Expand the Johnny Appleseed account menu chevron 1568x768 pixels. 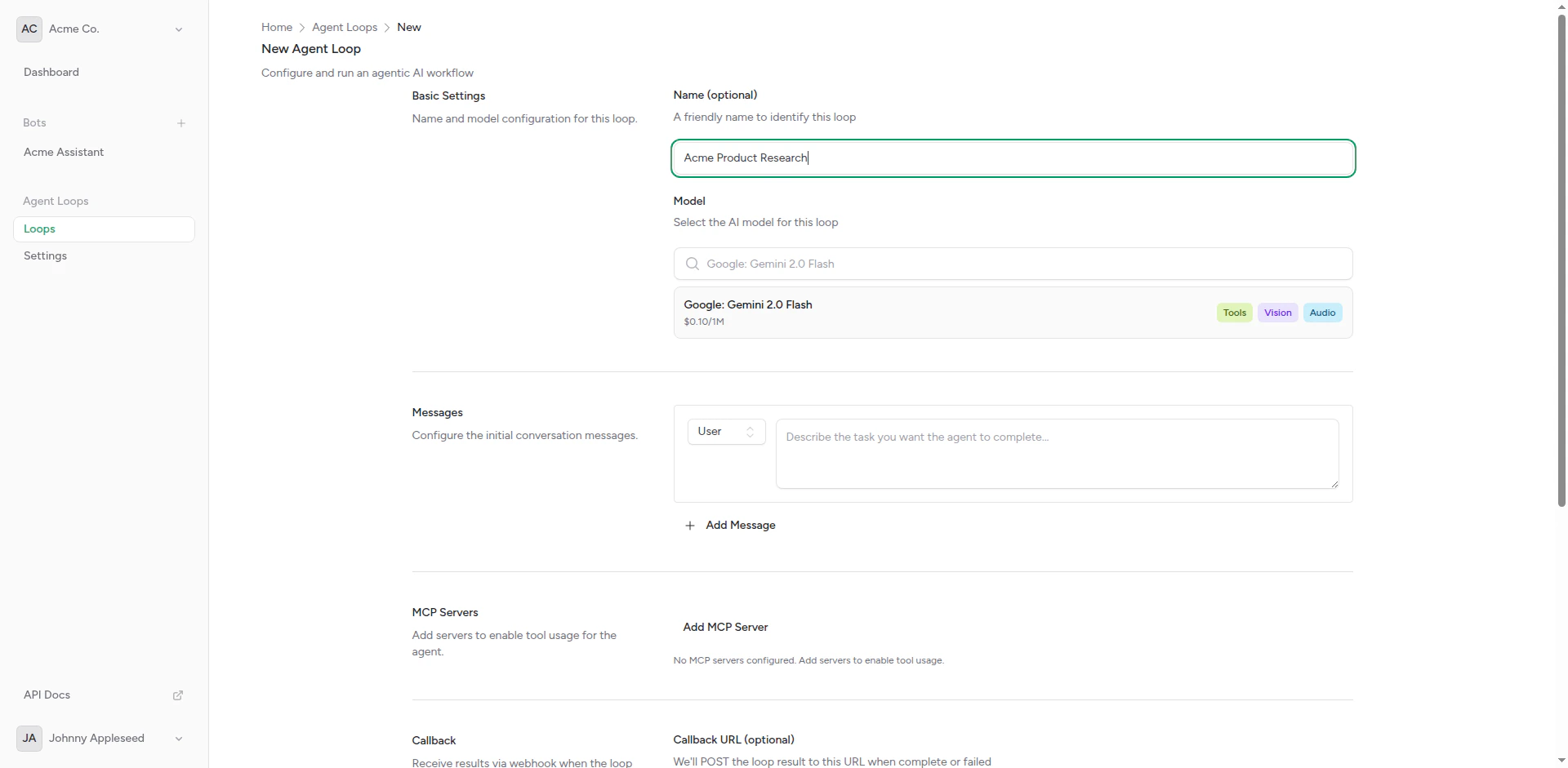[179, 739]
